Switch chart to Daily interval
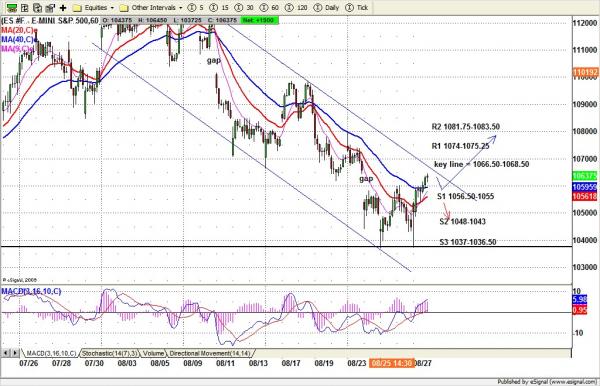The image size is (600, 386). [x=326, y=8]
